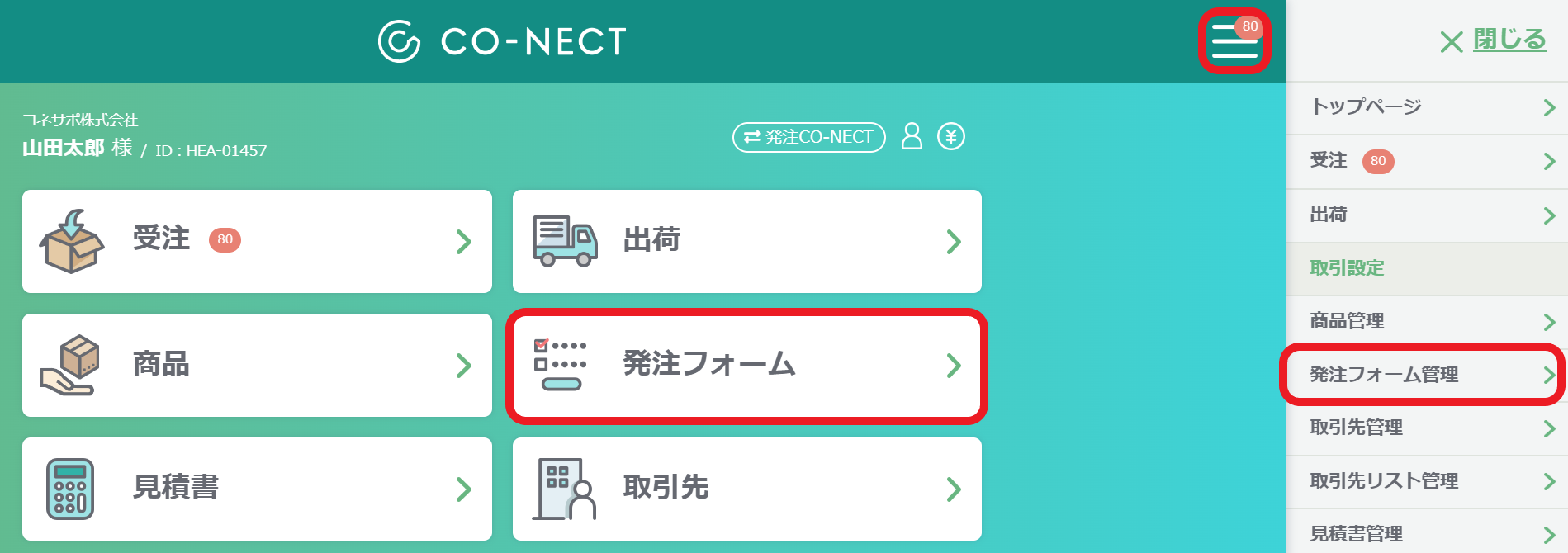The image size is (1568, 553).
Task: Click the calculator 見積書 icon
Action: click(x=70, y=489)
